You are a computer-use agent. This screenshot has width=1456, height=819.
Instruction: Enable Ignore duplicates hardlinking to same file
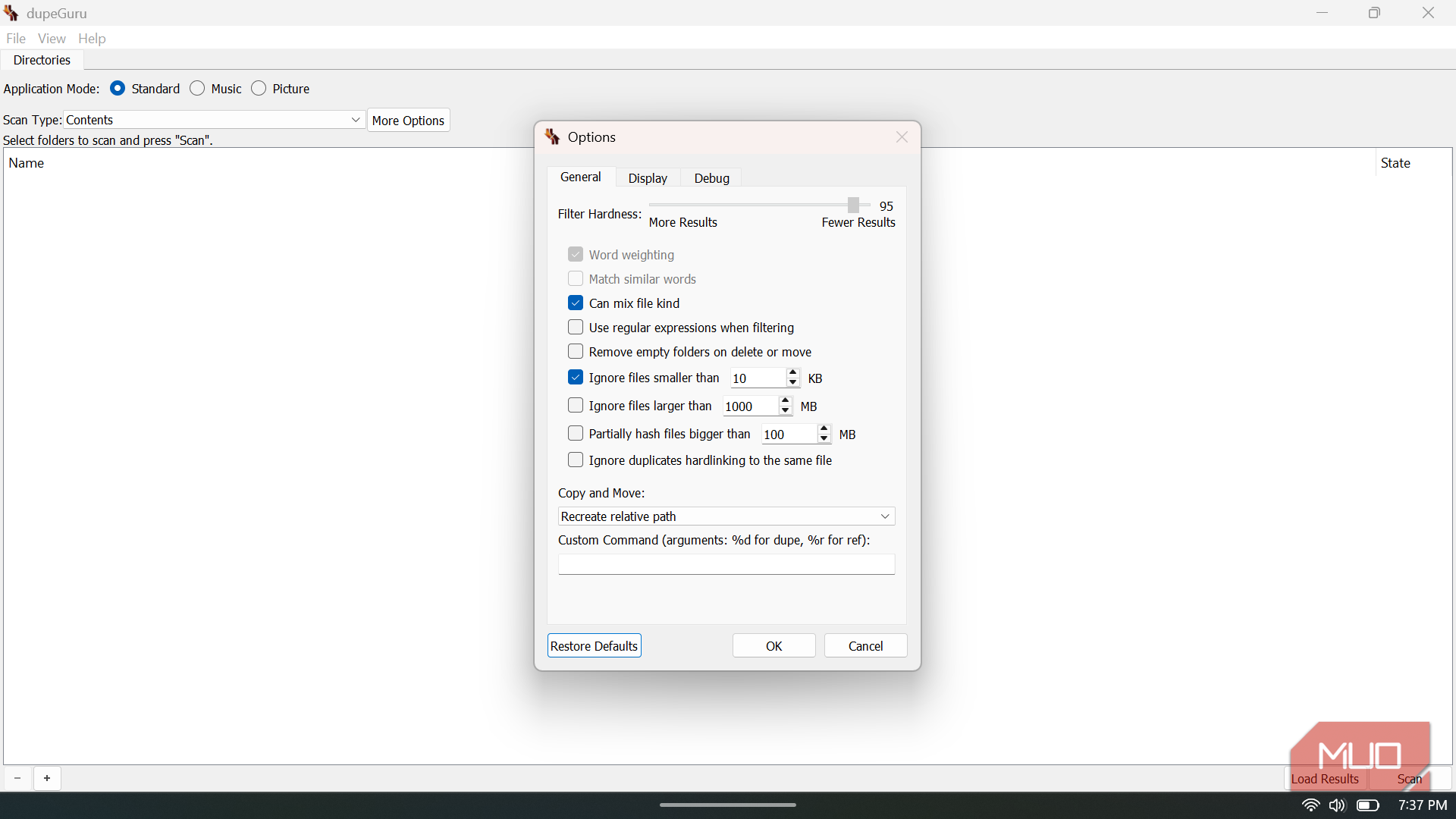[576, 460]
